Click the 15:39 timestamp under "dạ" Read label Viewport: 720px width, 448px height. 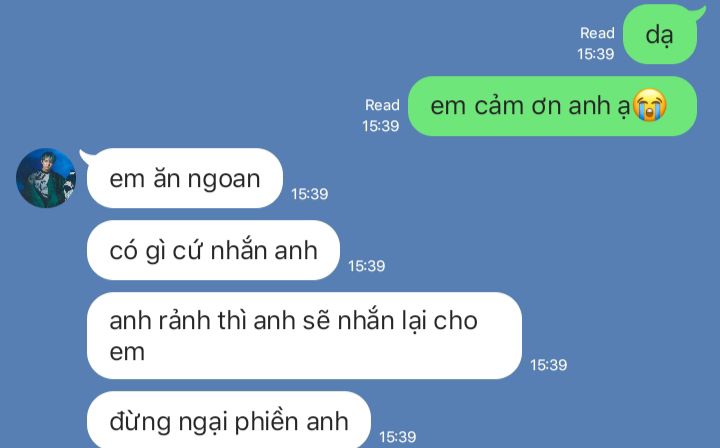596,54
